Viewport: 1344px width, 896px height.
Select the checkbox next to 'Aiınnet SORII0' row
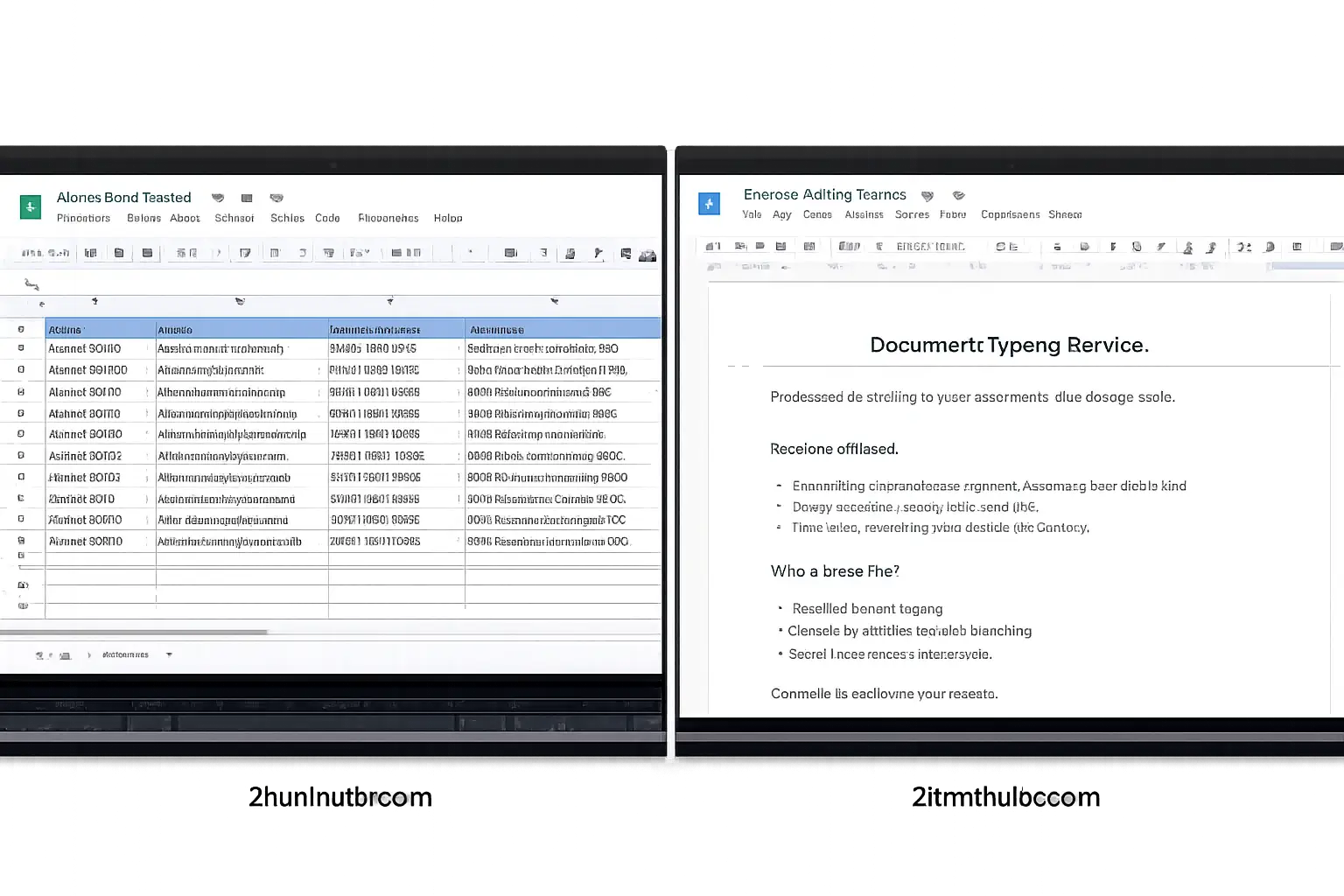coord(21,541)
